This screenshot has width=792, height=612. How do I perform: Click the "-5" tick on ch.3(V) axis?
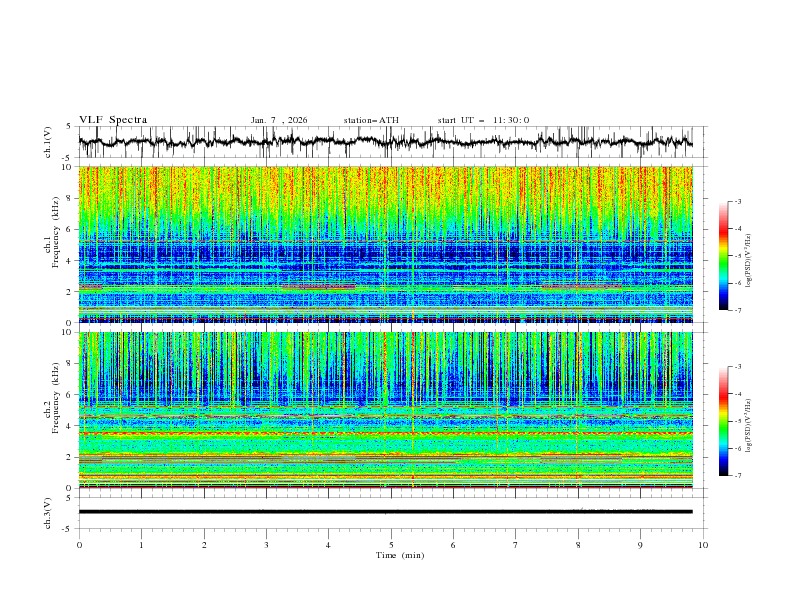[68, 529]
